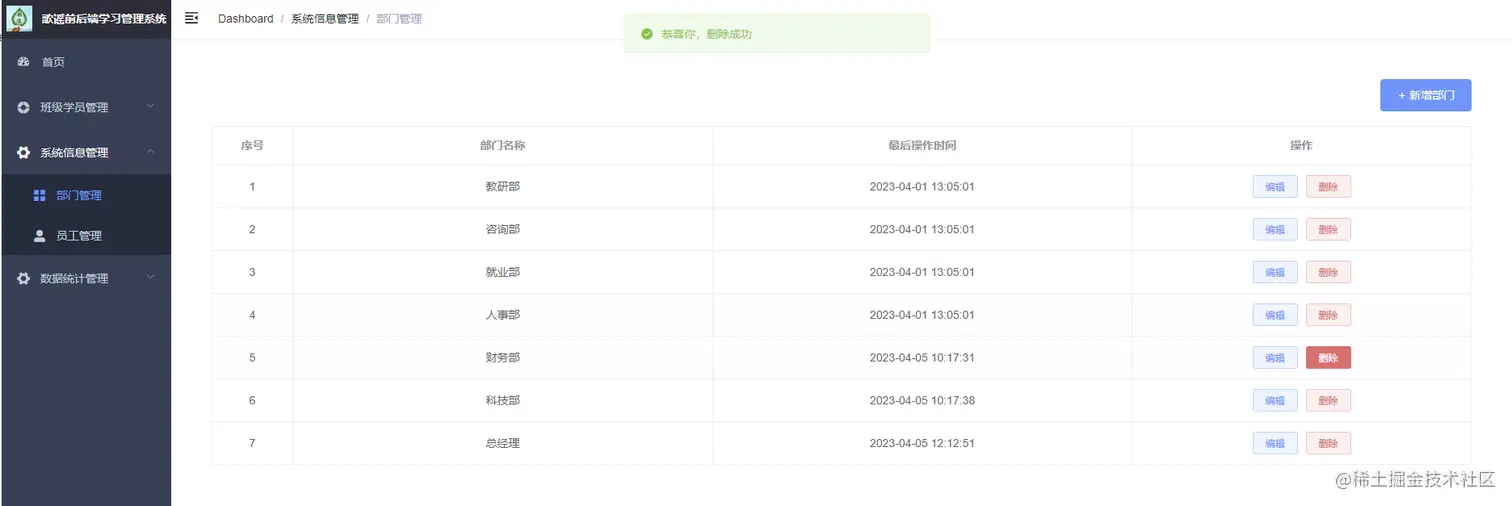Image resolution: width=1512 pixels, height=506 pixels.
Task: Edit the 就业部 row
Action: coord(1275,272)
